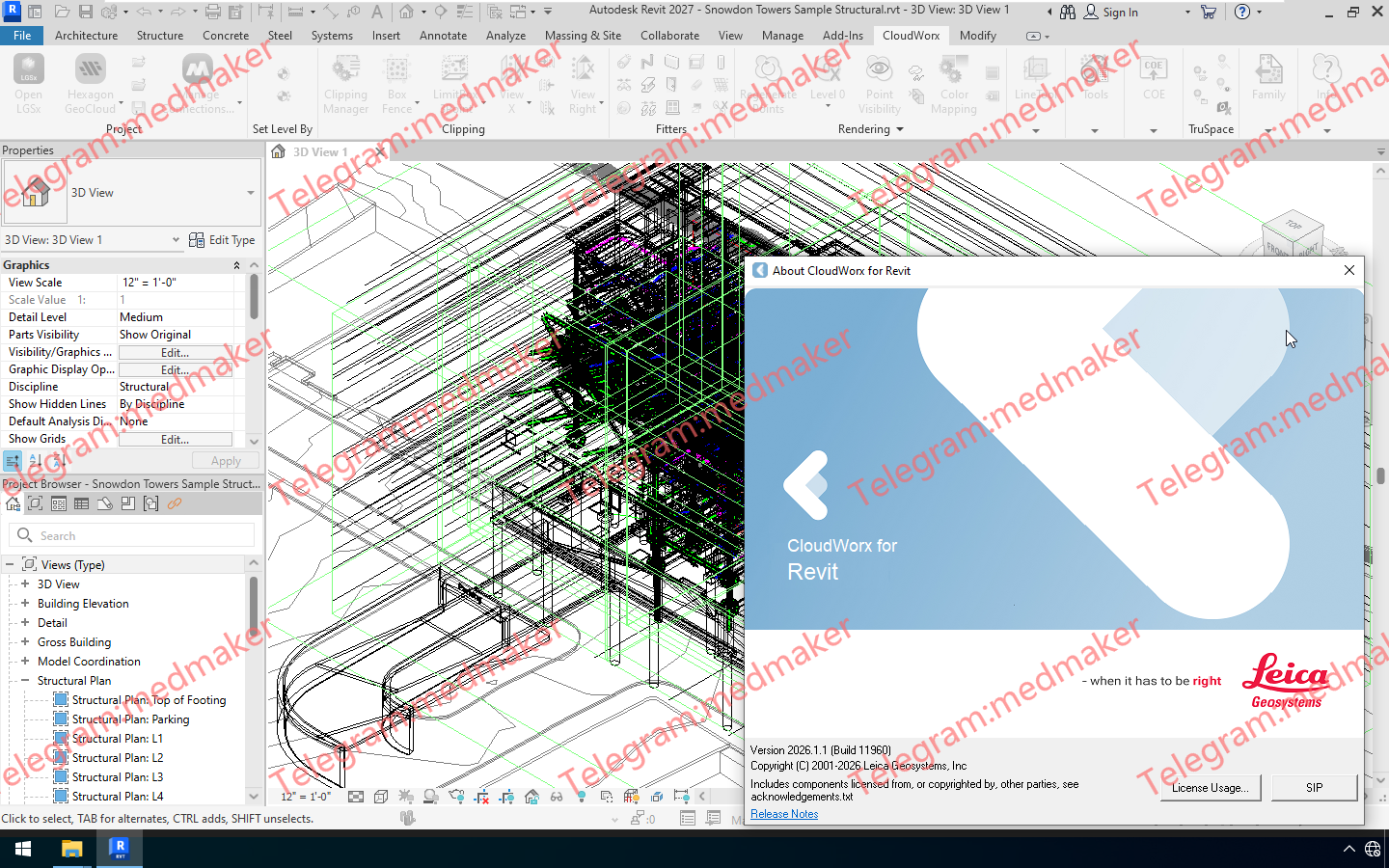Viewport: 1389px width, 868px height.
Task: Click the License Usage... button
Action: [x=1210, y=788]
